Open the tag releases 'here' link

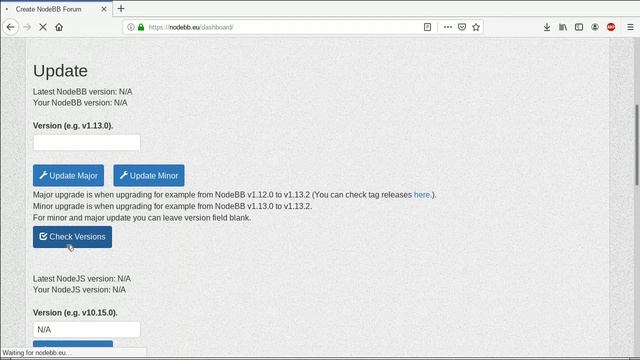[422, 195]
